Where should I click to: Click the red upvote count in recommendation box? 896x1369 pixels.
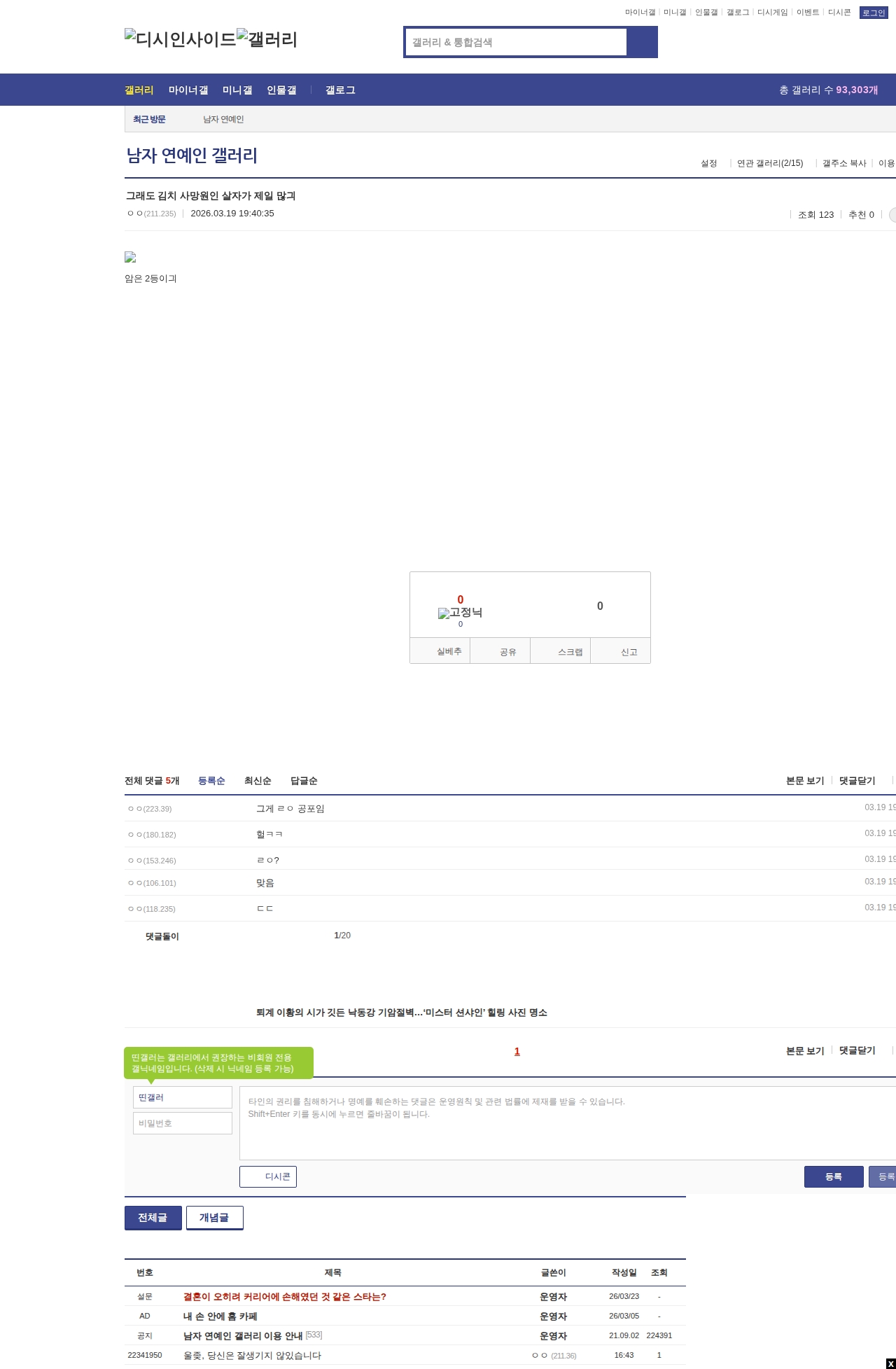[460, 599]
